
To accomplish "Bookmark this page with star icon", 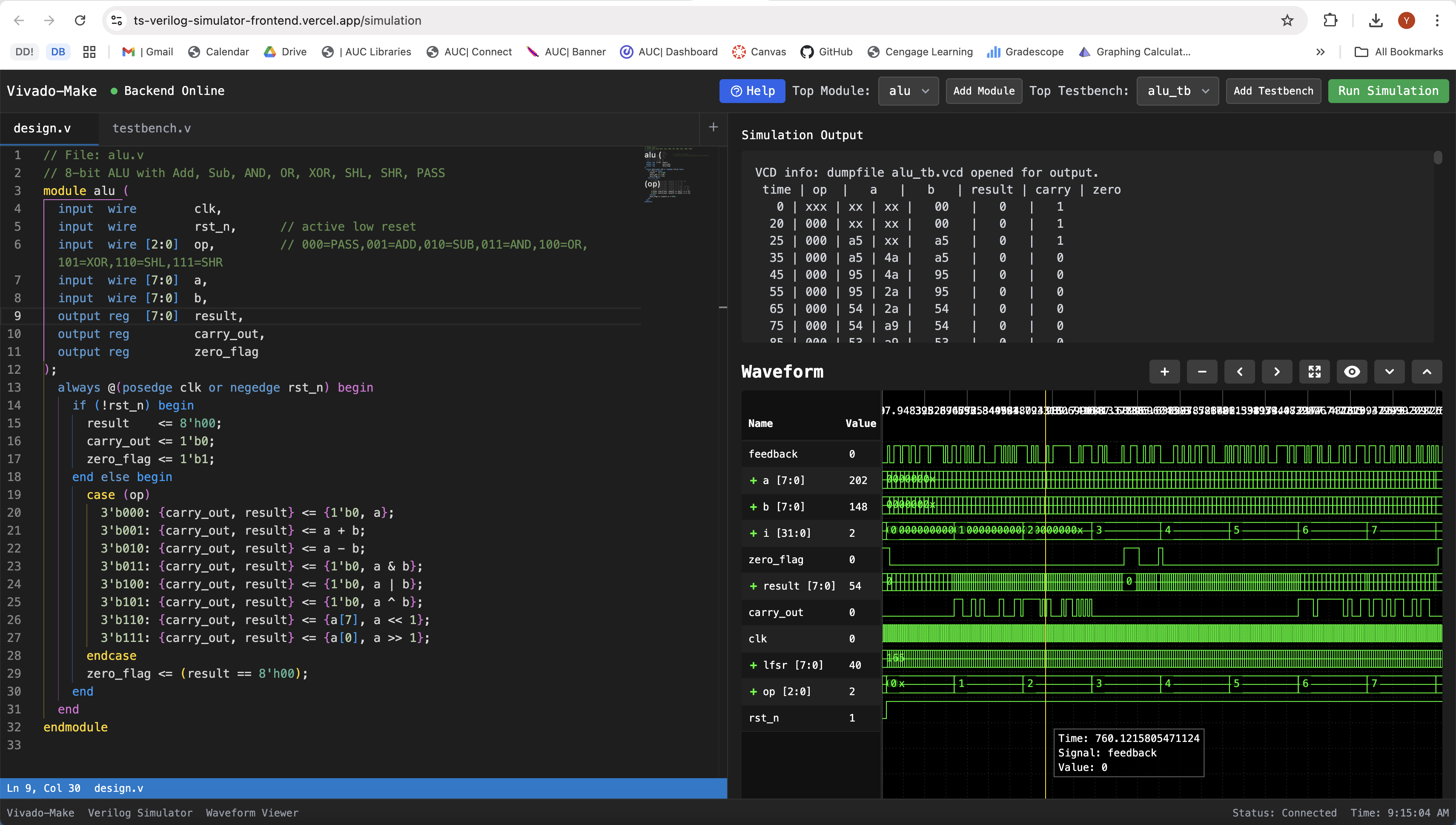I will [1287, 20].
